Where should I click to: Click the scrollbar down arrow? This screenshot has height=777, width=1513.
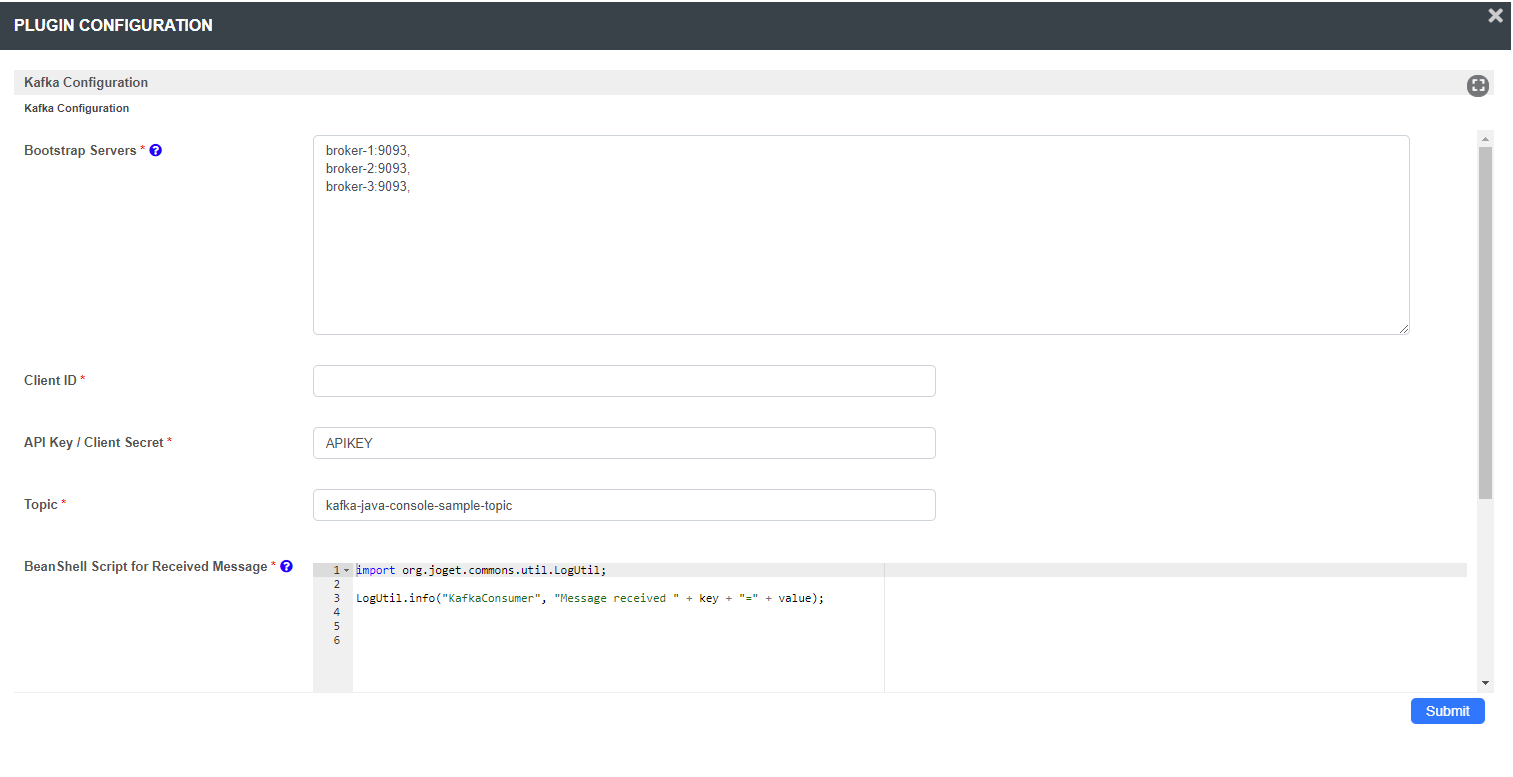(1485, 682)
